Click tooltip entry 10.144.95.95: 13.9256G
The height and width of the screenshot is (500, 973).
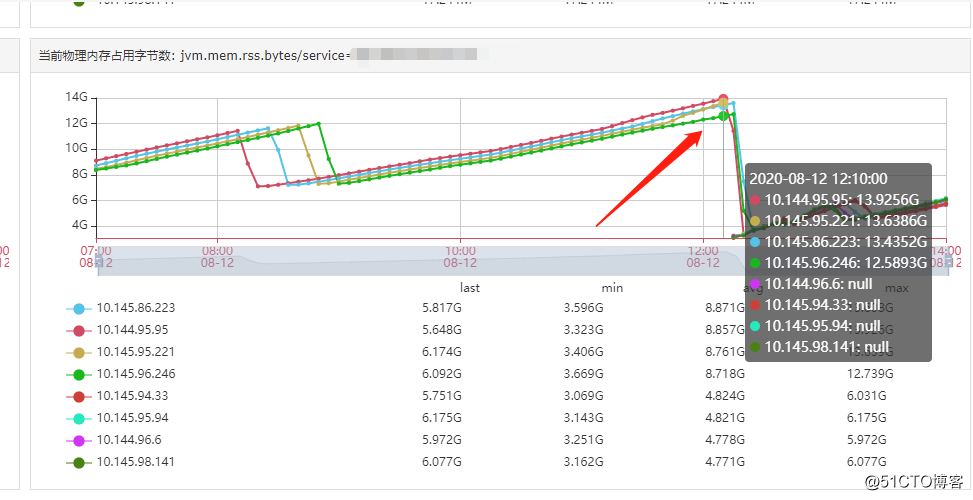(835, 200)
